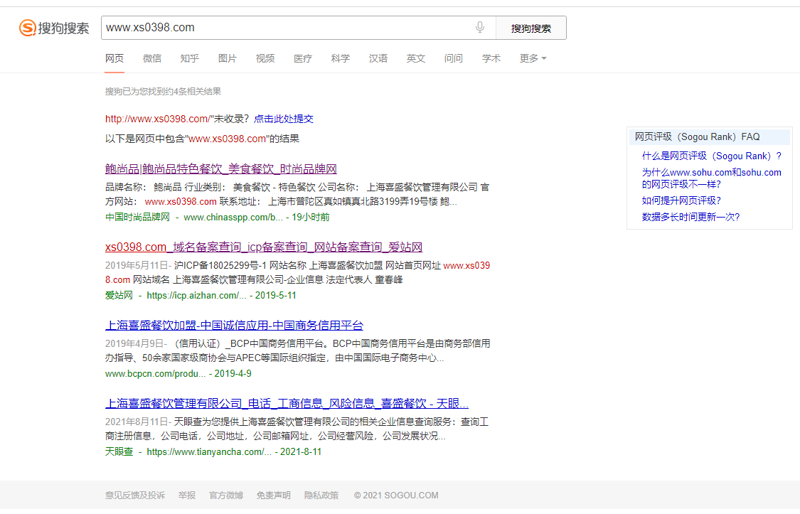The width and height of the screenshot is (800, 514).
Task: Click the Sogou logo icon
Action: pos(28,28)
